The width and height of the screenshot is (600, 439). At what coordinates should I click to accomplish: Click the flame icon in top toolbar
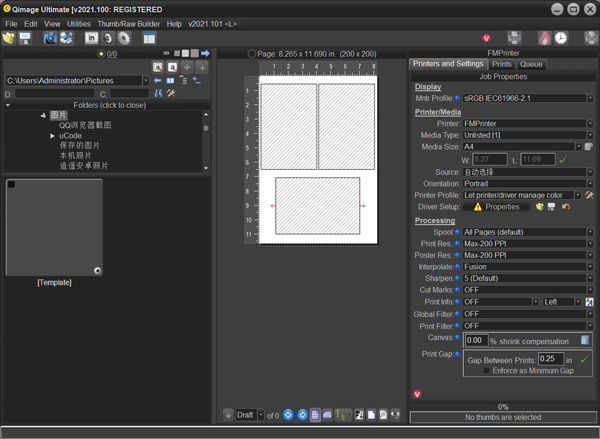[x=545, y=38]
